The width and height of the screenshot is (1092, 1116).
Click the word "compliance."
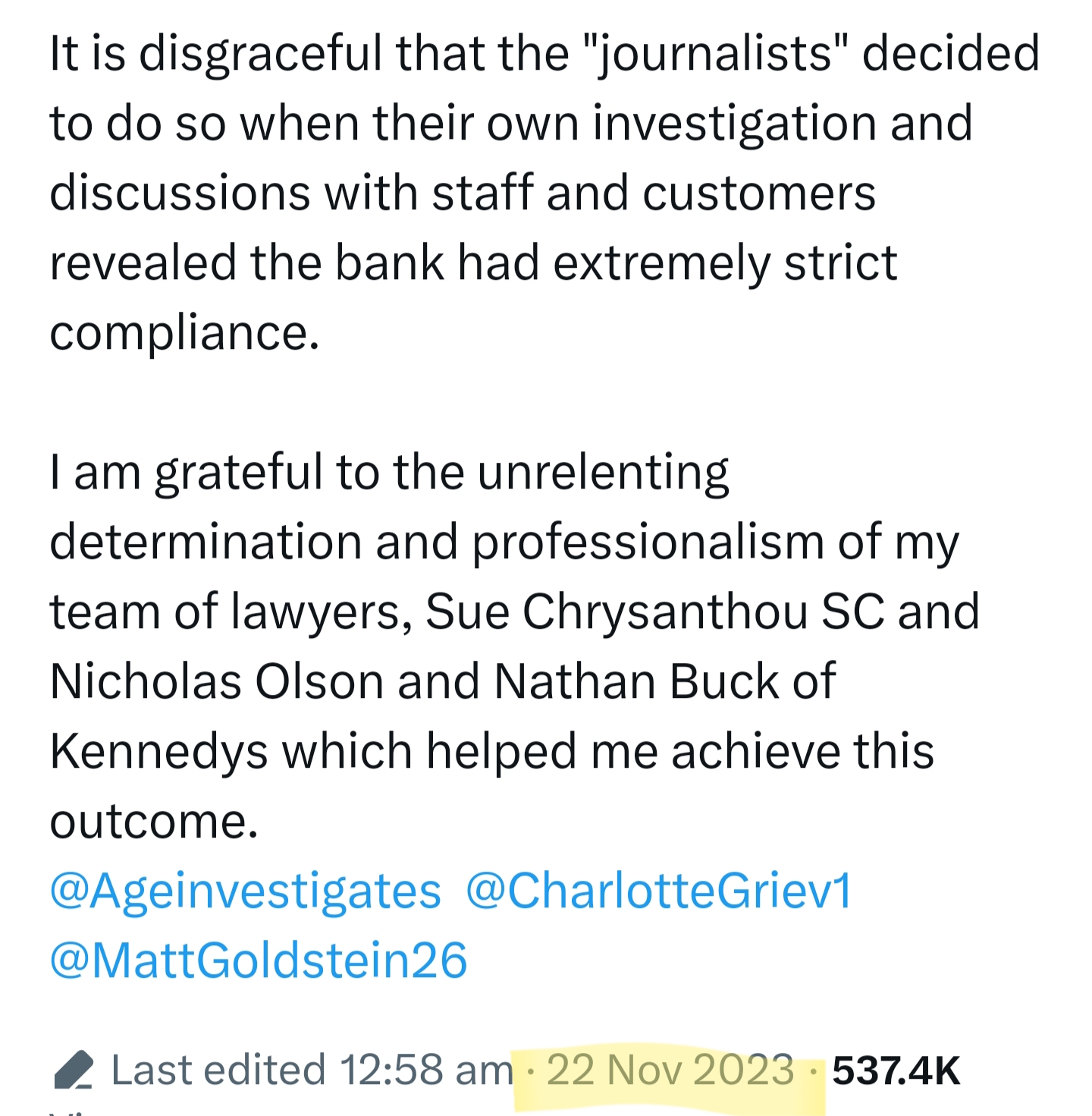tap(184, 332)
